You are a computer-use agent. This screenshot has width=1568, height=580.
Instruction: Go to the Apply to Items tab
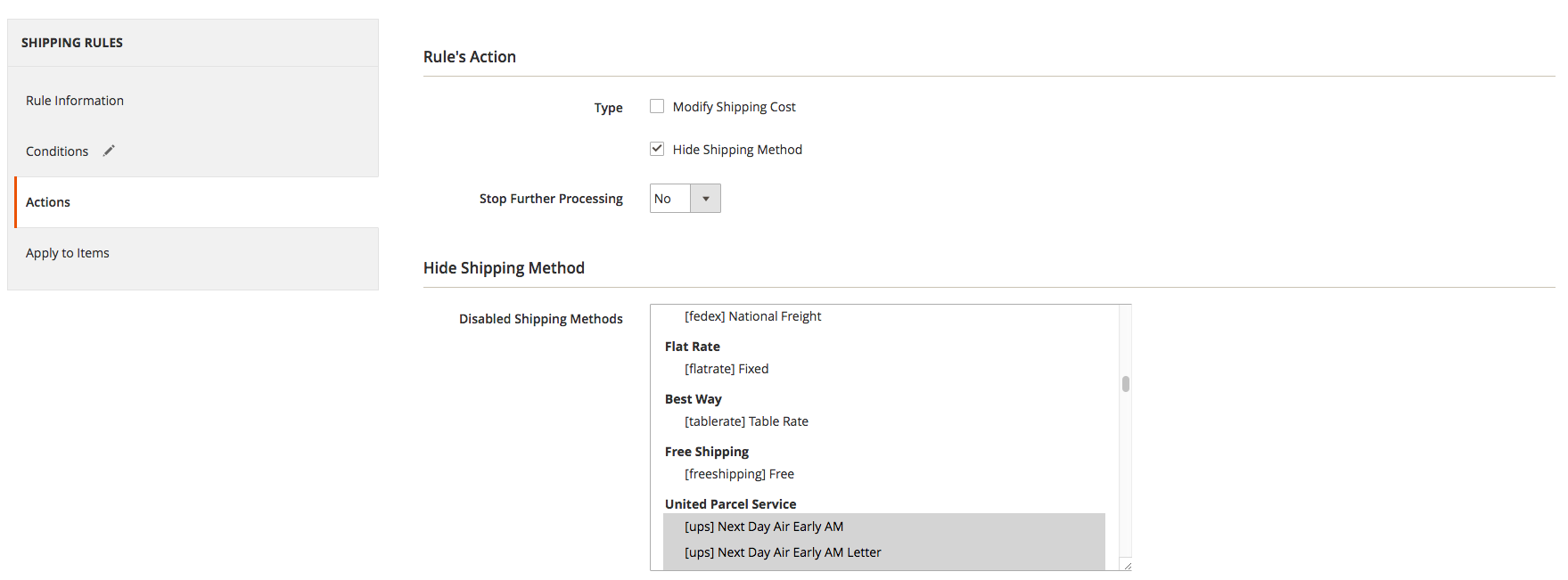68,253
